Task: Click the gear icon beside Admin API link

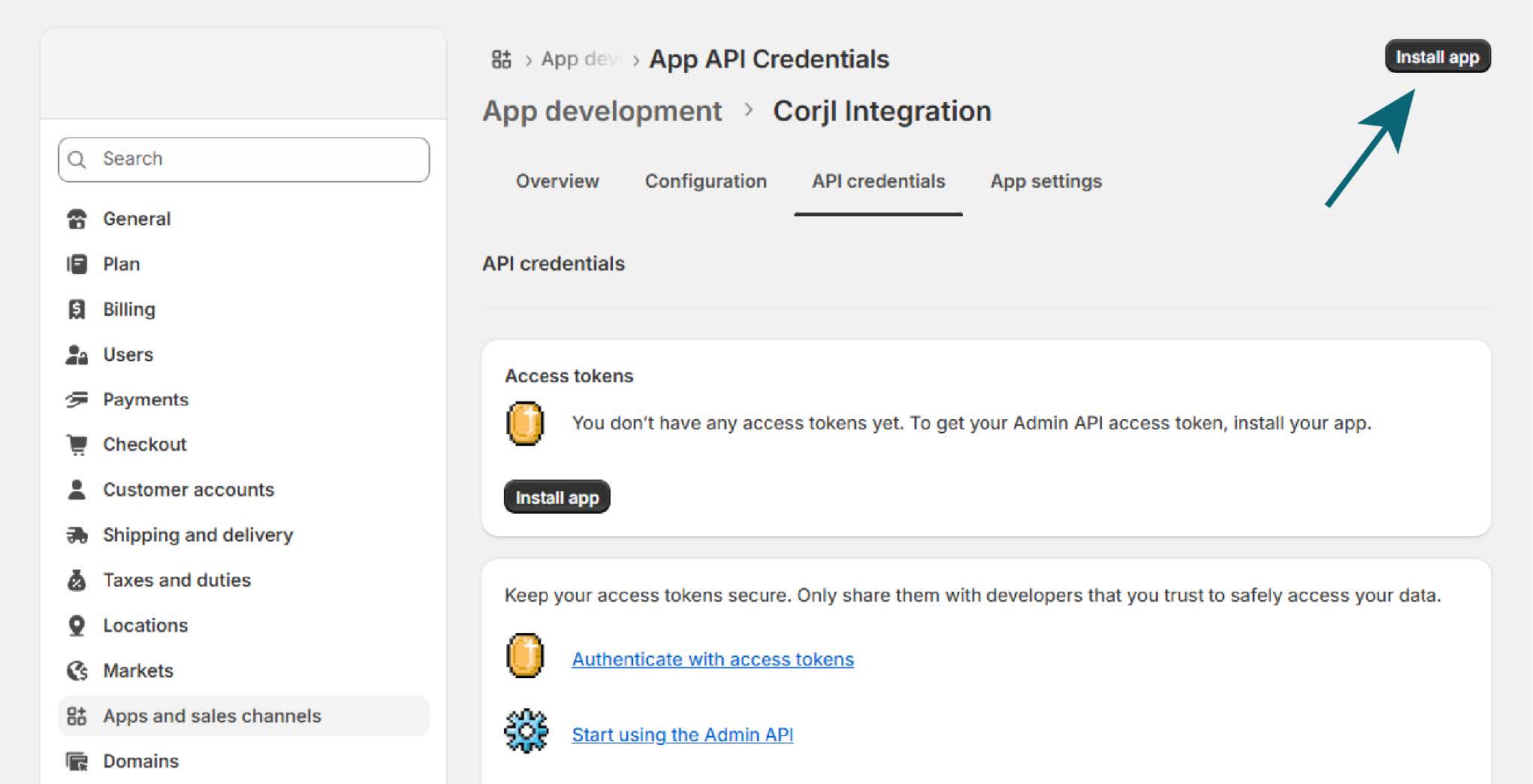Action: pos(526,731)
